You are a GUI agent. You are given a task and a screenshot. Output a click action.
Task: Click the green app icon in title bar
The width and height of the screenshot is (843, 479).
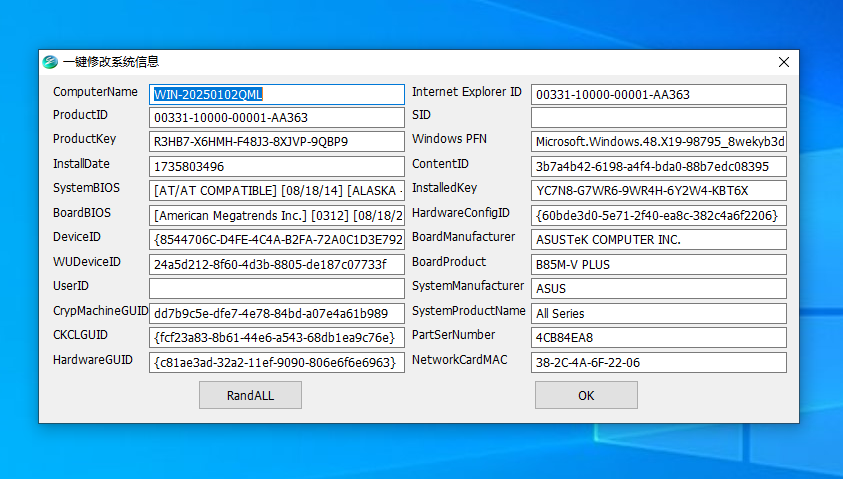50,62
